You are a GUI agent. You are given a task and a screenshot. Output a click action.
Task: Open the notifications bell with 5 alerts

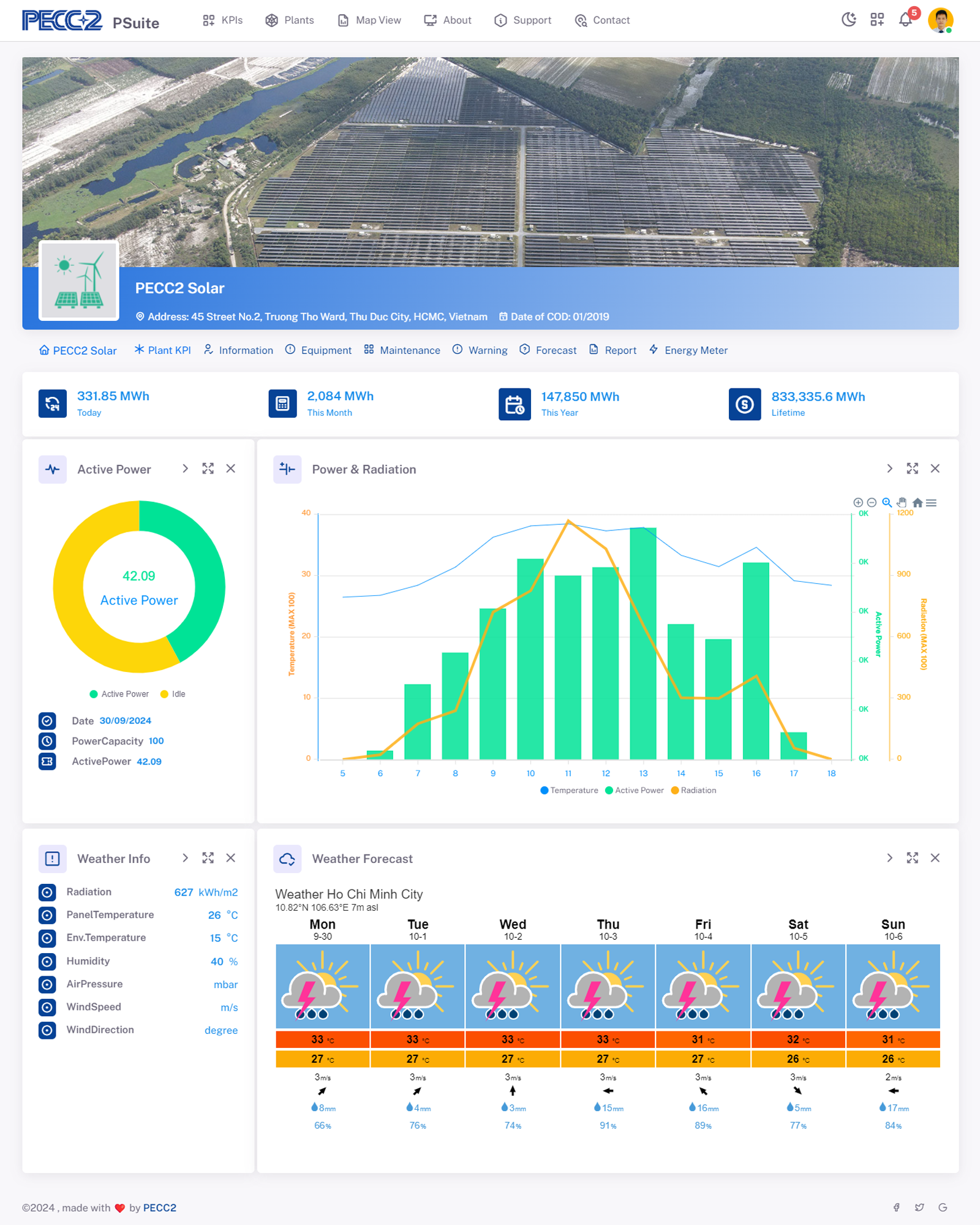(905, 20)
